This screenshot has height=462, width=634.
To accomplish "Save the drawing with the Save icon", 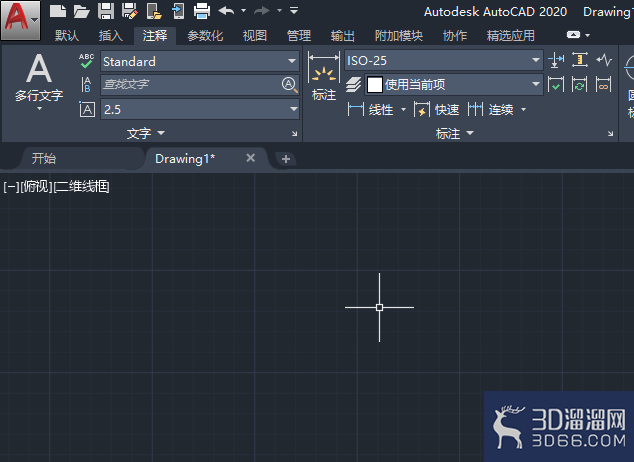I will coord(106,11).
